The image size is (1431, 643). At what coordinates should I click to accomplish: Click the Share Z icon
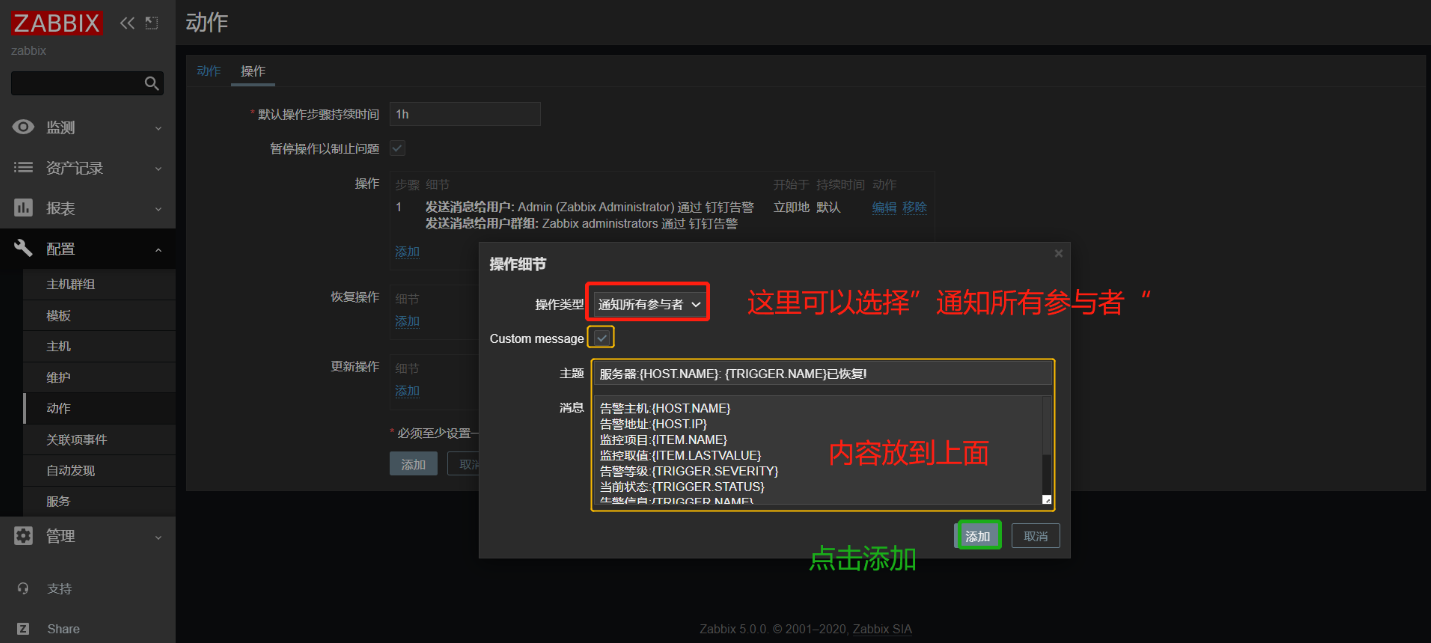(23, 629)
